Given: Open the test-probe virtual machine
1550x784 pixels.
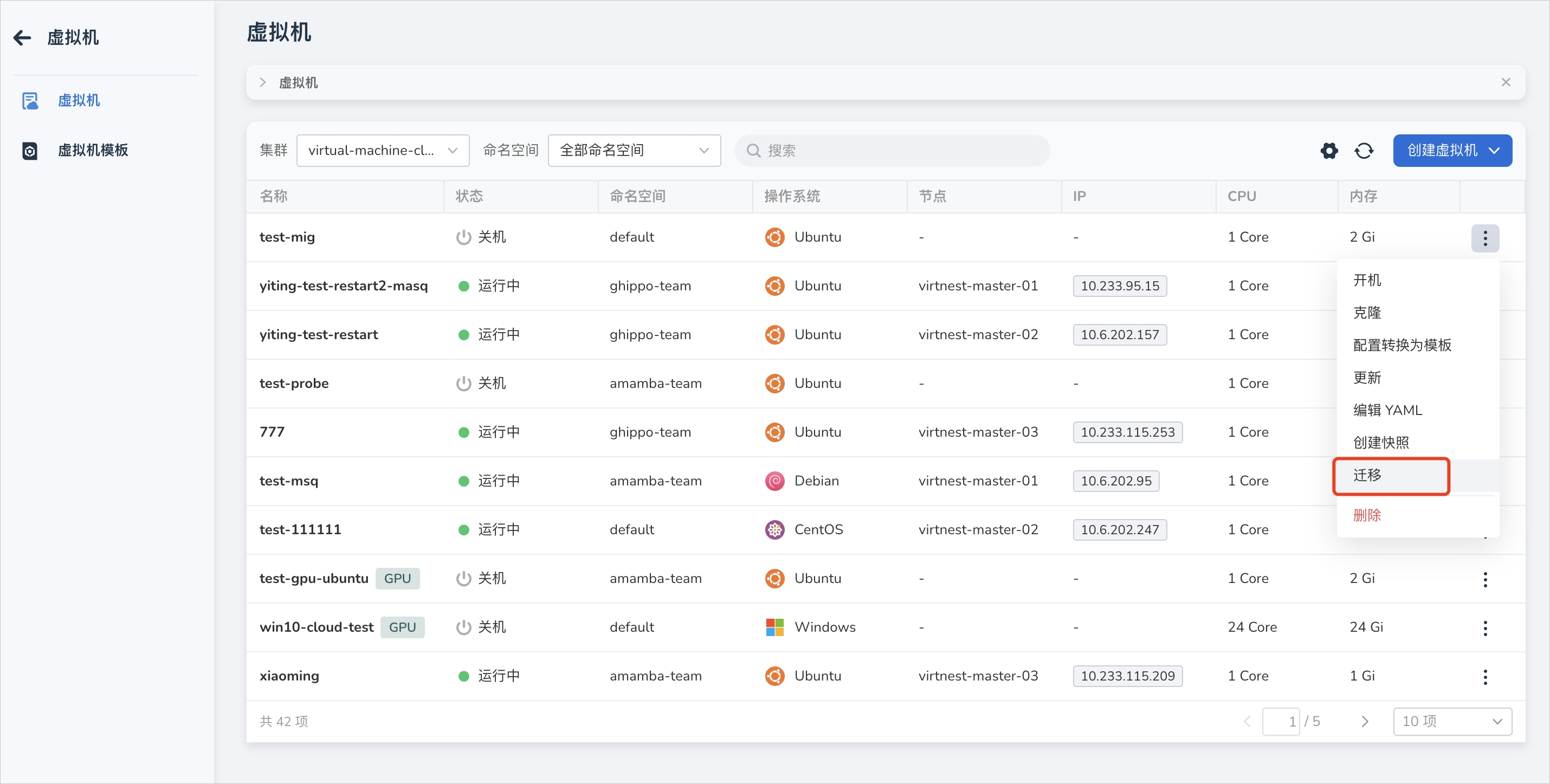Looking at the screenshot, I should (294, 383).
